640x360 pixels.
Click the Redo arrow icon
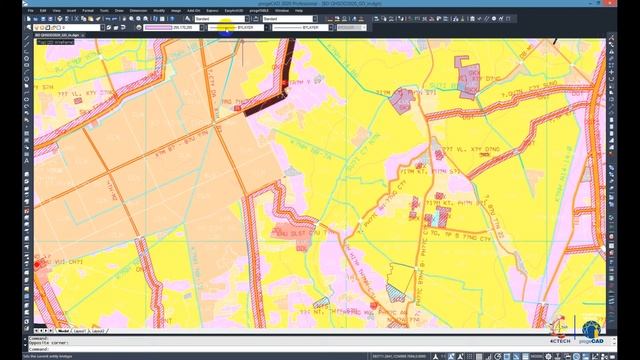click(x=115, y=19)
